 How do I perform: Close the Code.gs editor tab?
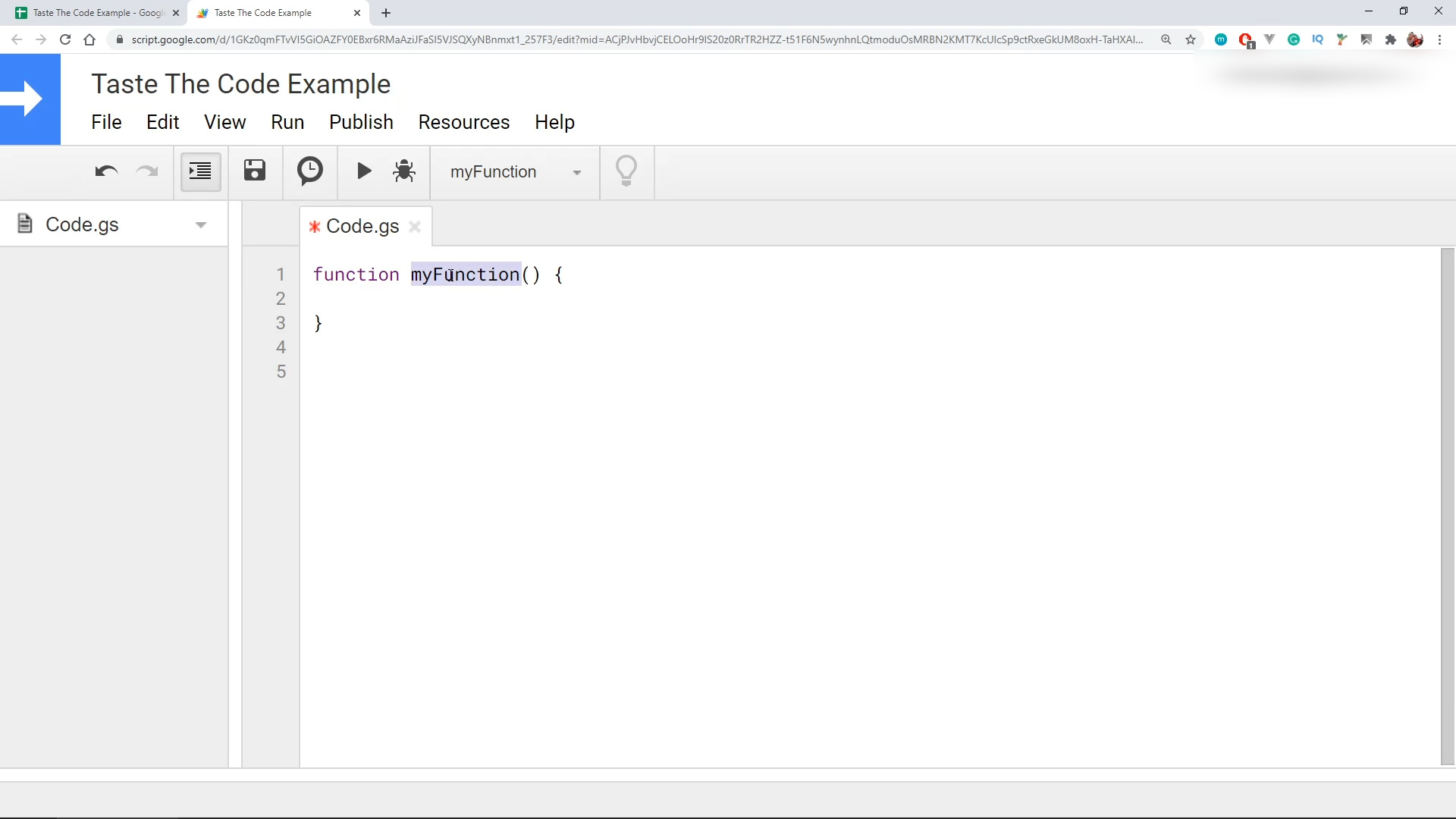coord(415,227)
